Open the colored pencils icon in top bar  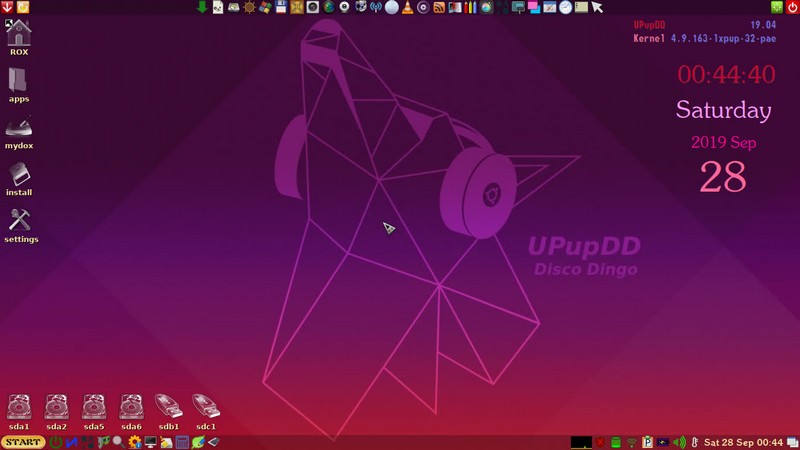pos(470,7)
